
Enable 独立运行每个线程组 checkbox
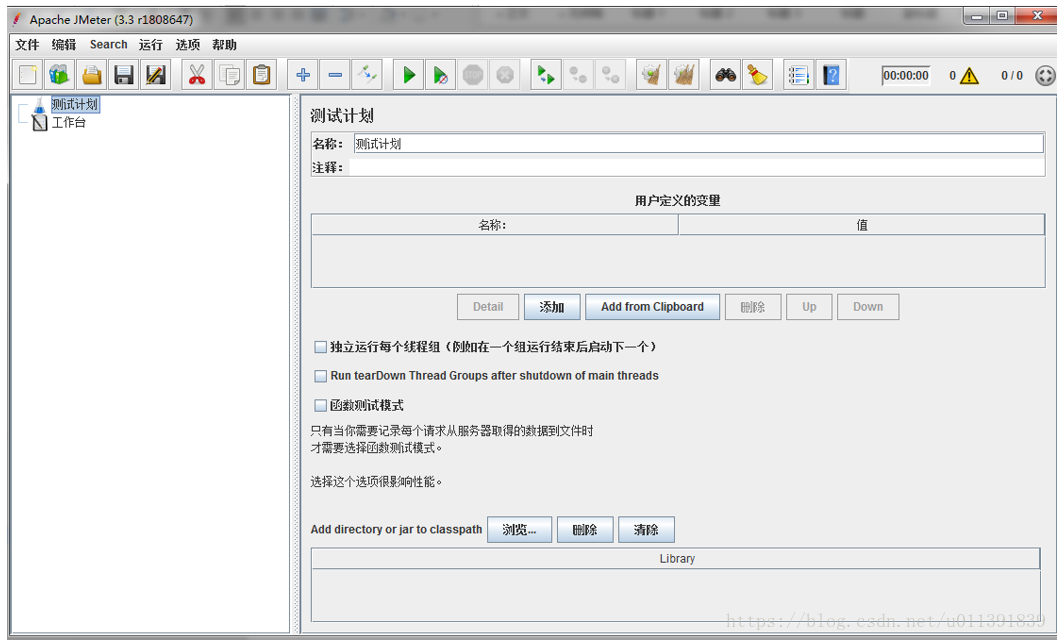pyautogui.click(x=321, y=347)
